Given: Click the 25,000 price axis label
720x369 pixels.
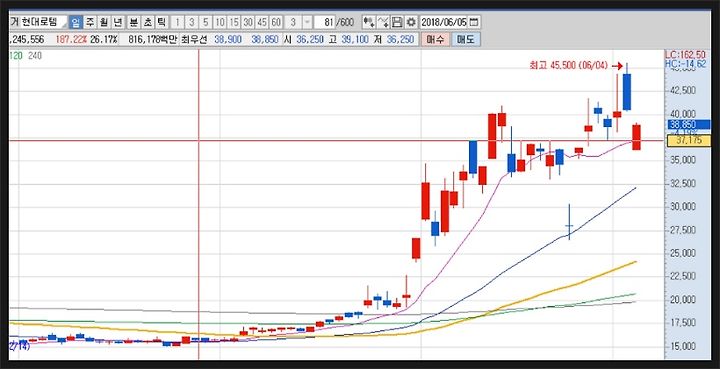Looking at the screenshot, I should pos(683,253).
